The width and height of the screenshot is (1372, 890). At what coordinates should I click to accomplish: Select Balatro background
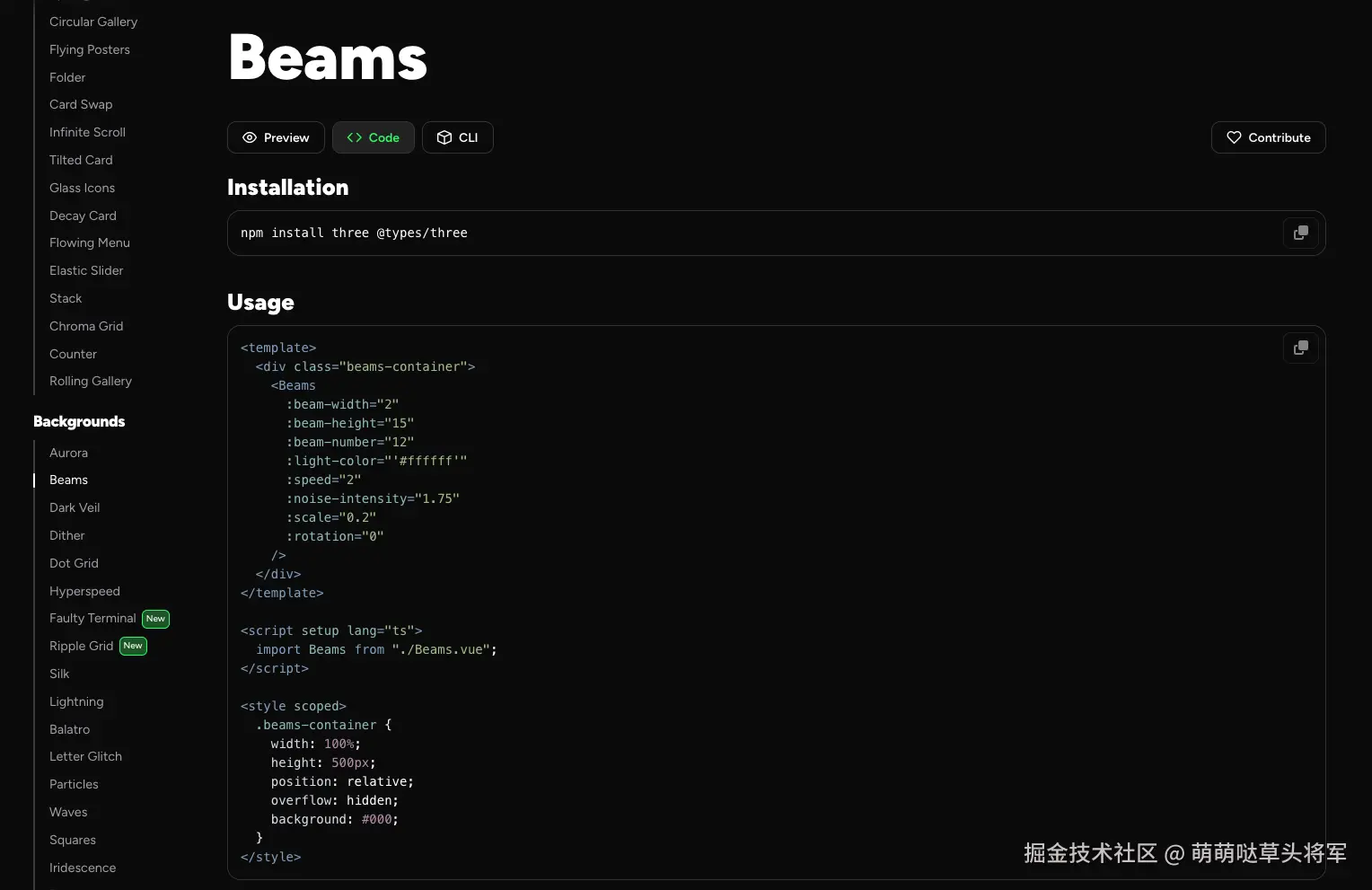click(69, 729)
